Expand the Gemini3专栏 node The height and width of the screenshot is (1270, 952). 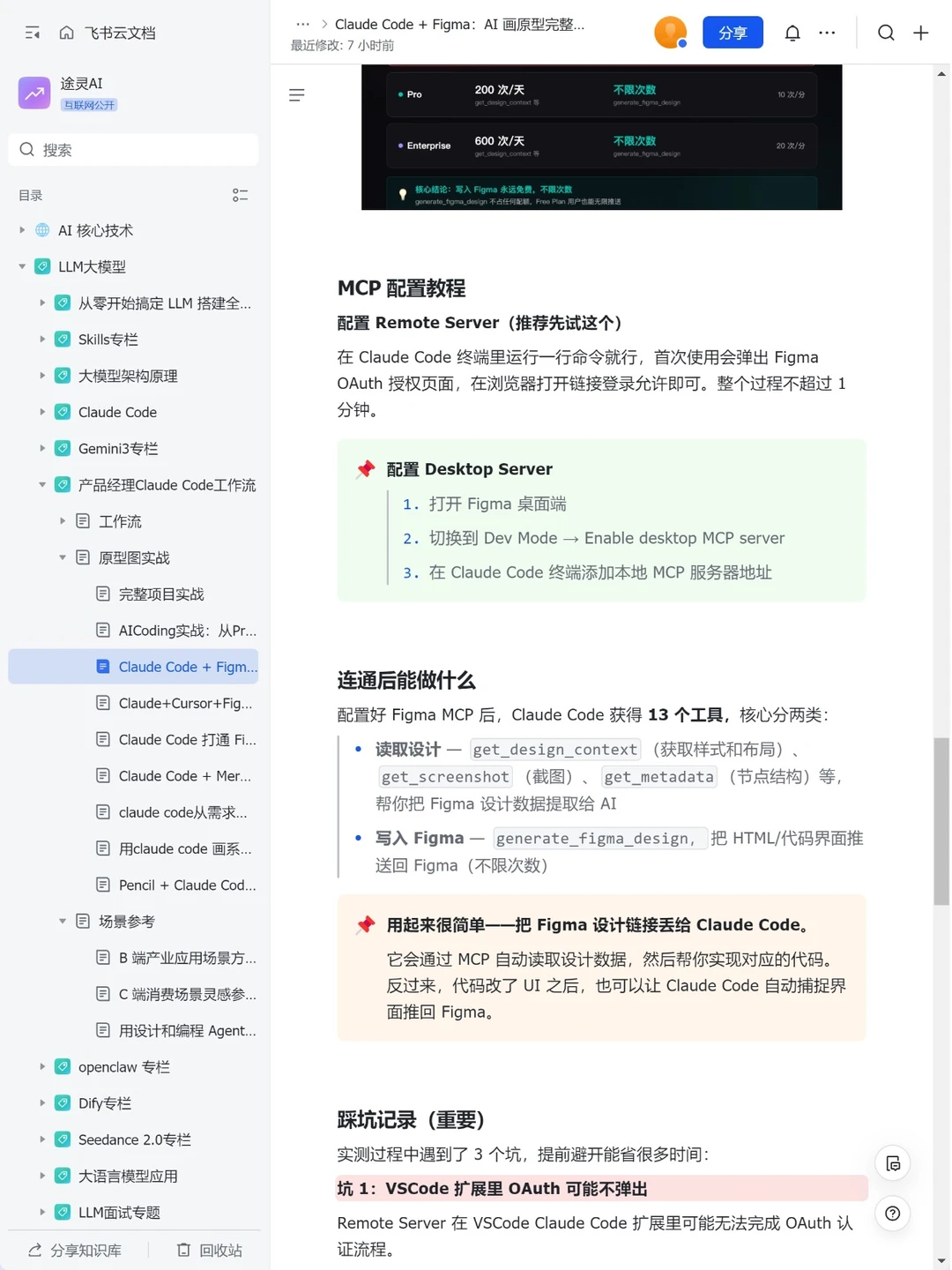pyautogui.click(x=42, y=448)
